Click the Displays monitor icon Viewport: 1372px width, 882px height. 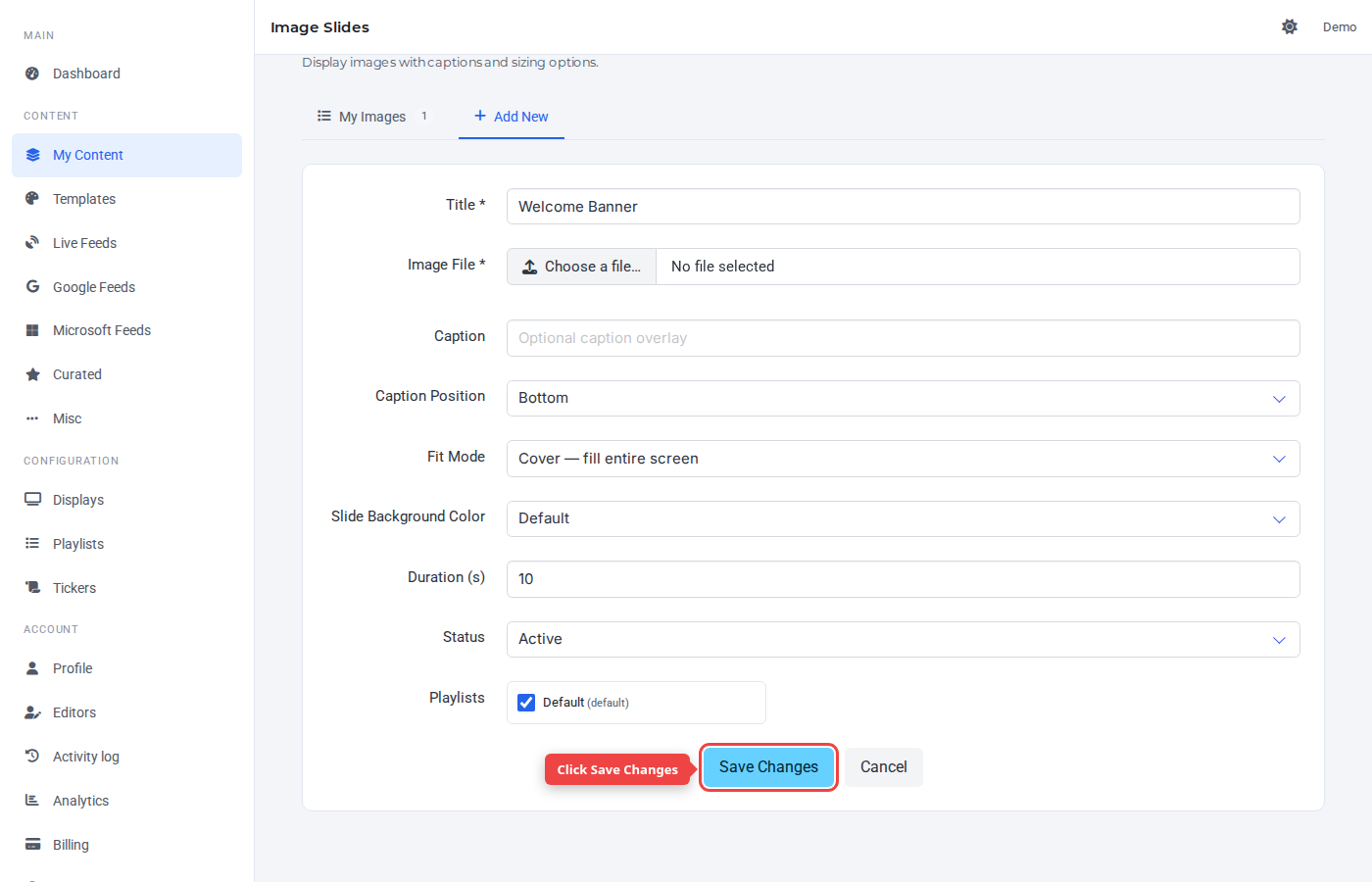coord(32,499)
